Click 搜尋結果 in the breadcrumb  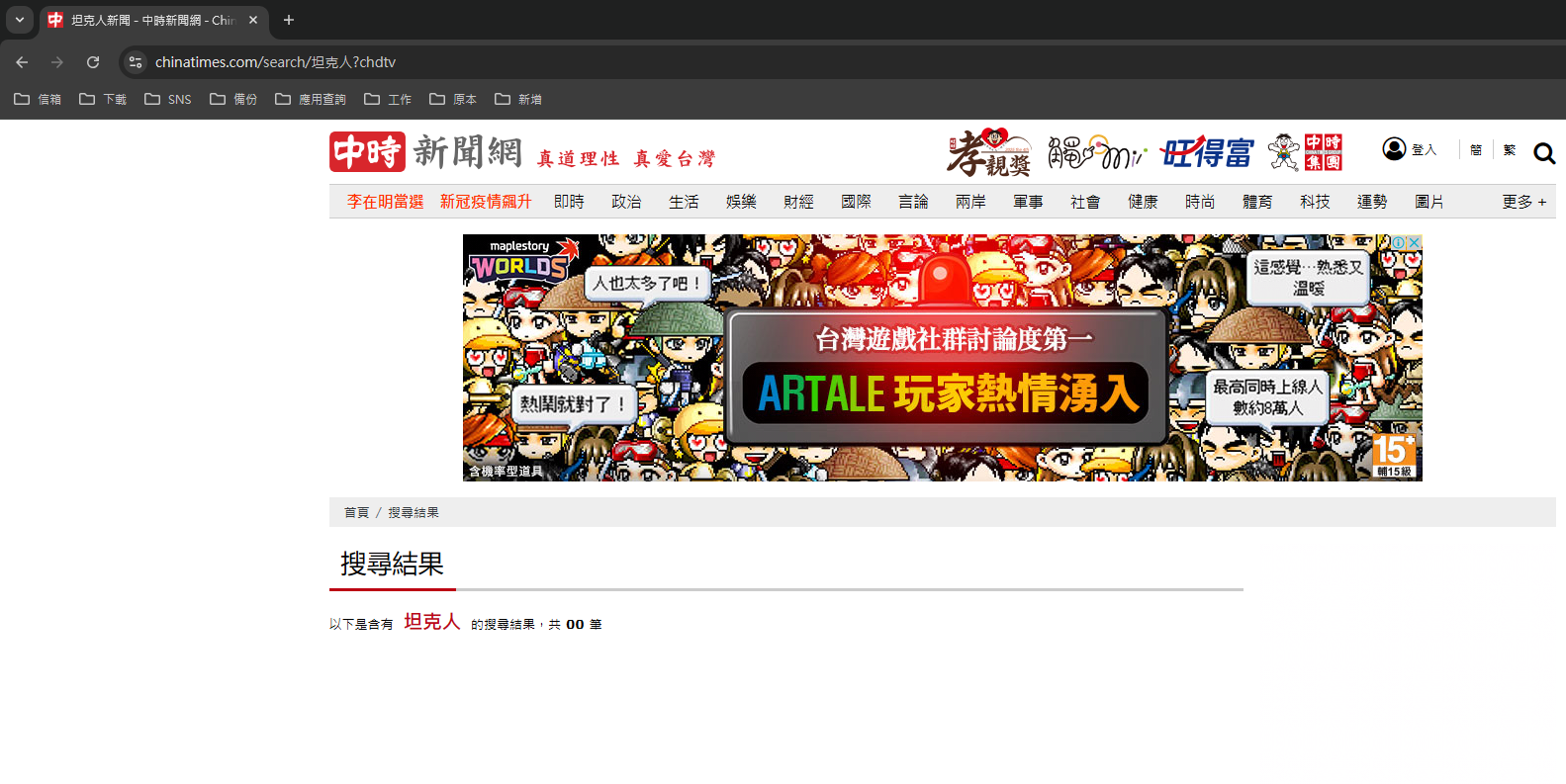pos(414,512)
